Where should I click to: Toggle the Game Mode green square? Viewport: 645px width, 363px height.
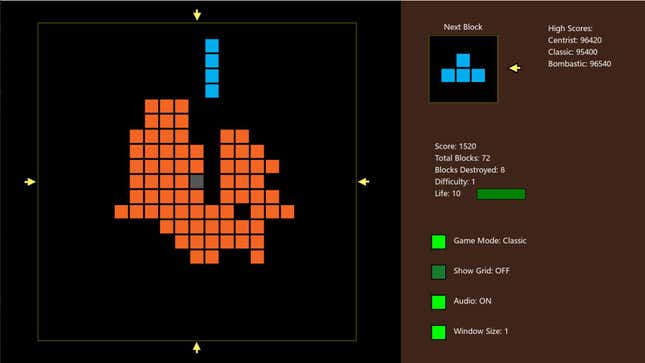(439, 242)
